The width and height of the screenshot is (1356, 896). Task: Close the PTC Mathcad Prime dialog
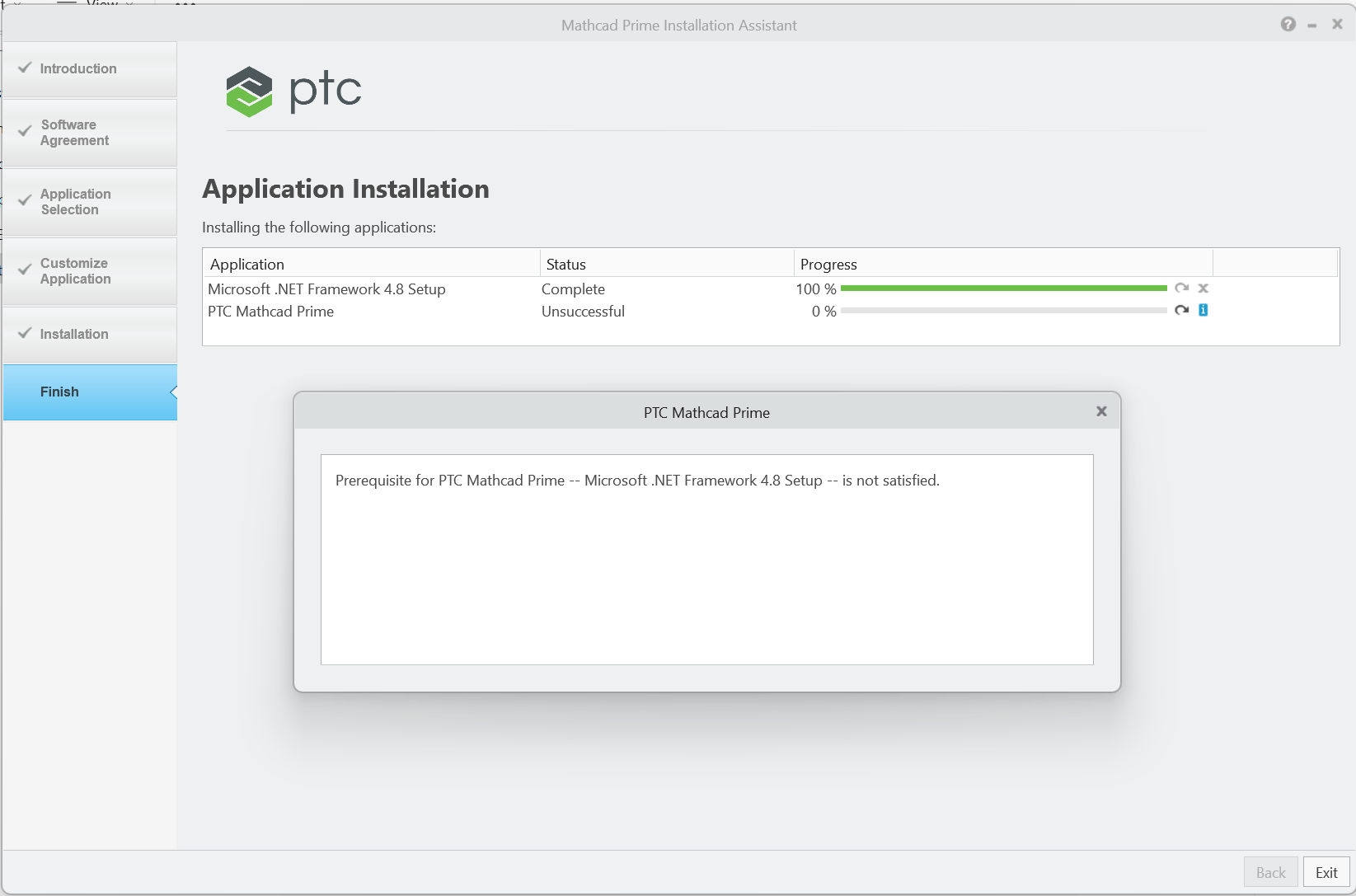(x=1101, y=410)
